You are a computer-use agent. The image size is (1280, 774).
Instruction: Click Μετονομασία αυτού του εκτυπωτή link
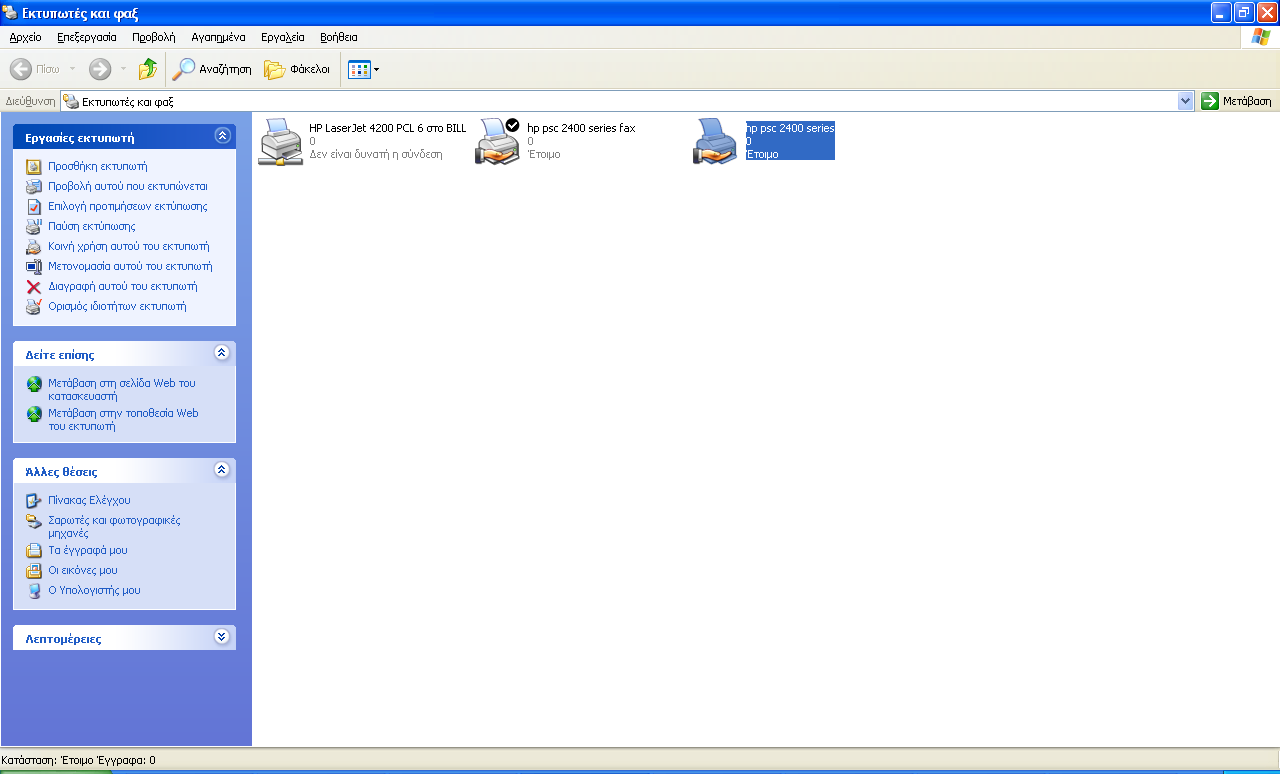pos(130,266)
